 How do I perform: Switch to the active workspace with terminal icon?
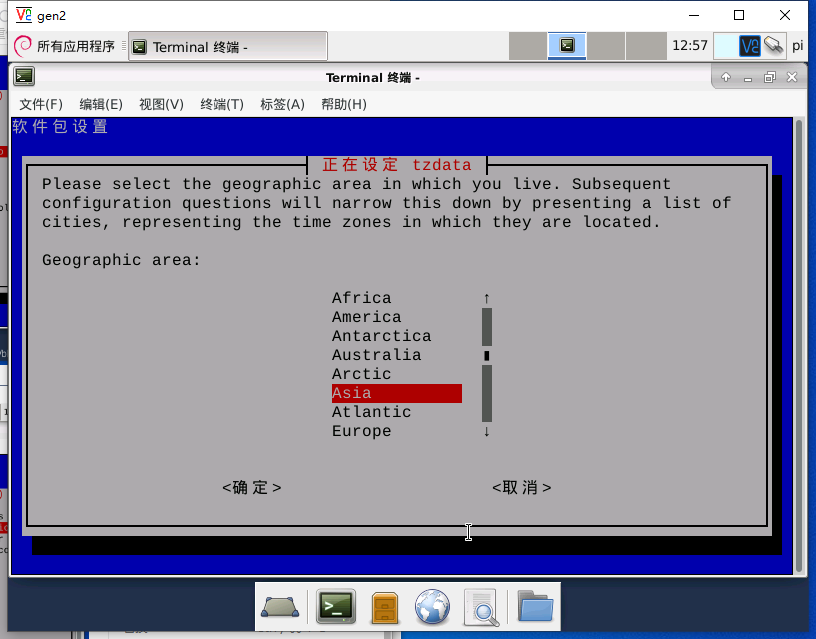(x=567, y=45)
